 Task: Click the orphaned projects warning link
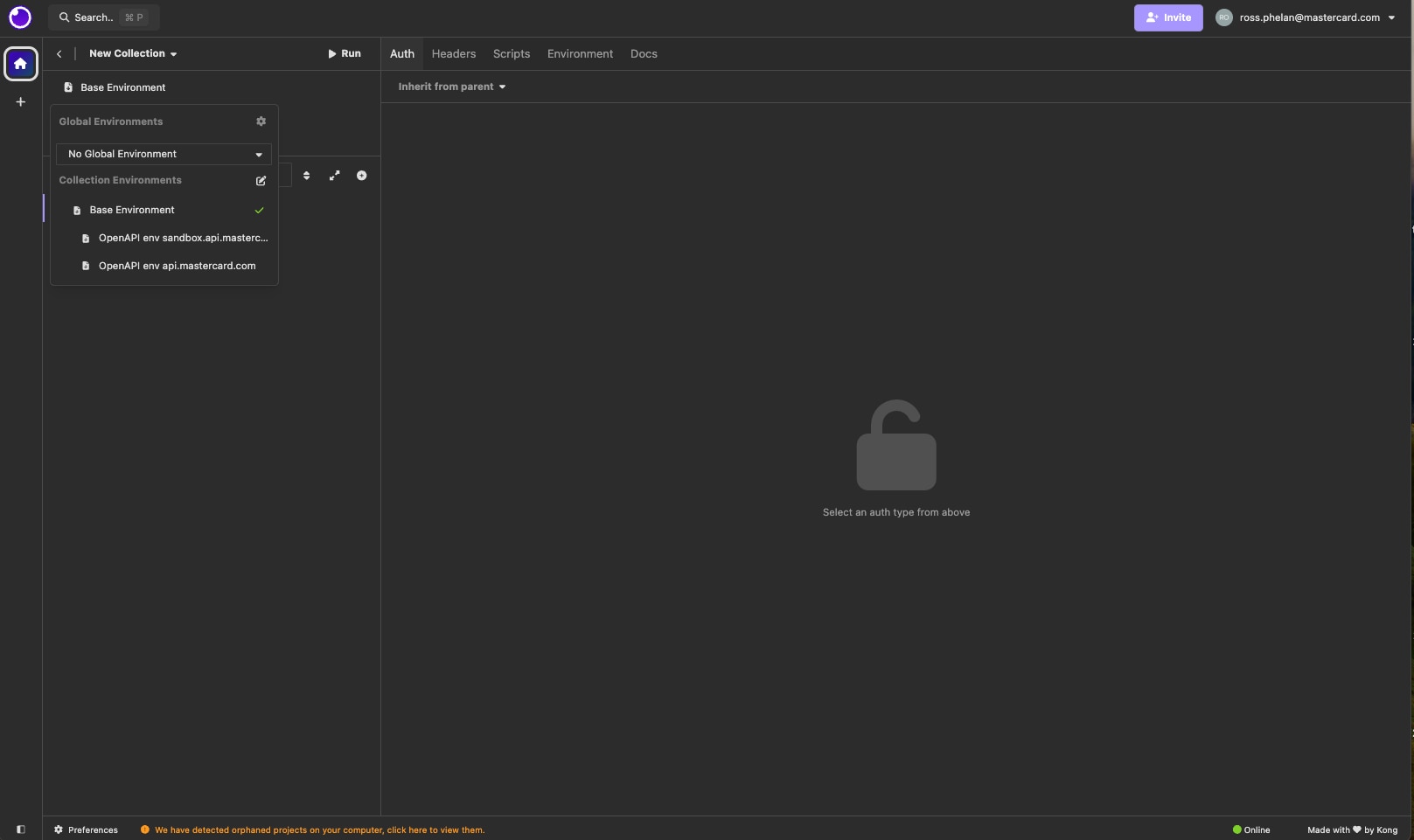(319, 830)
